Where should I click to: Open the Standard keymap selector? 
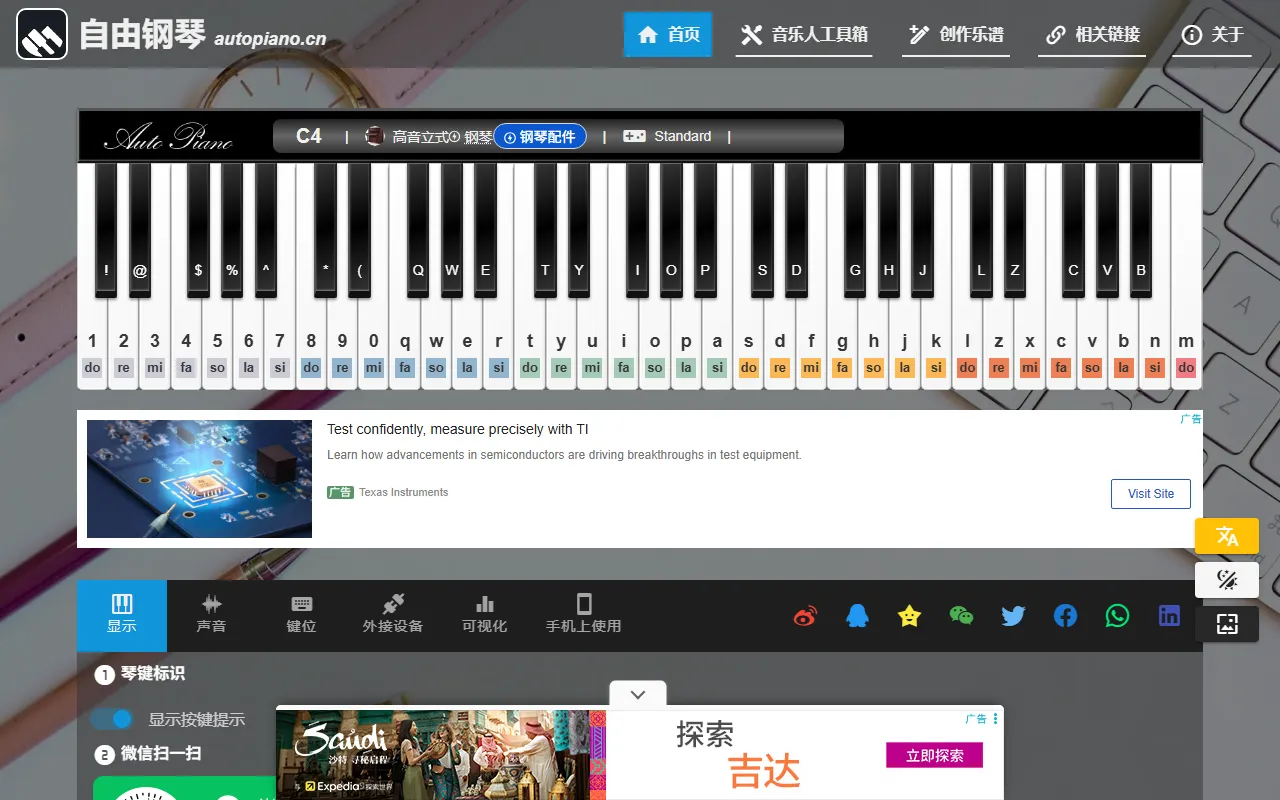pyautogui.click(x=668, y=136)
